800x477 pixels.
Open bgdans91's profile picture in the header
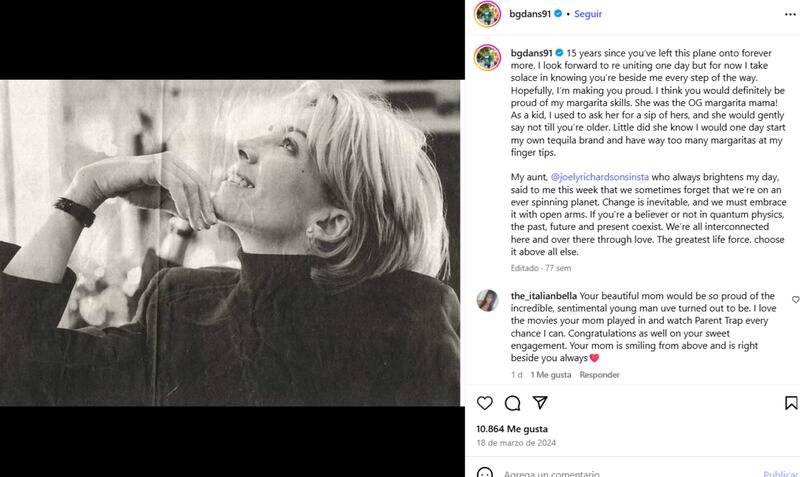point(487,14)
